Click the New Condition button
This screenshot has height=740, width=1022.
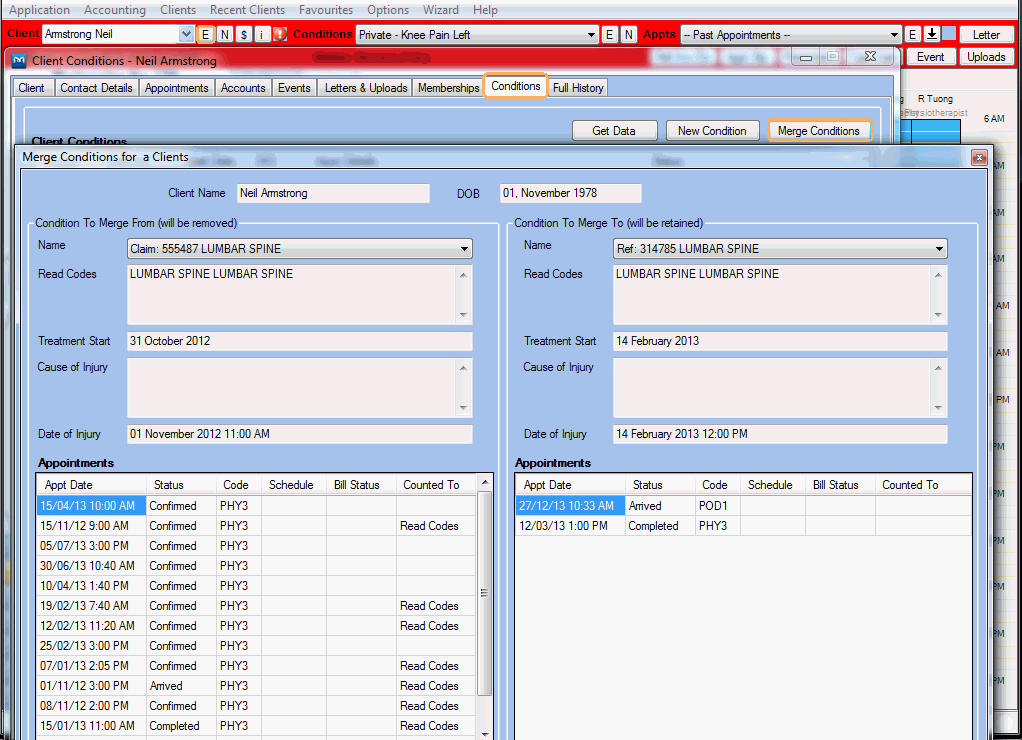(712, 131)
